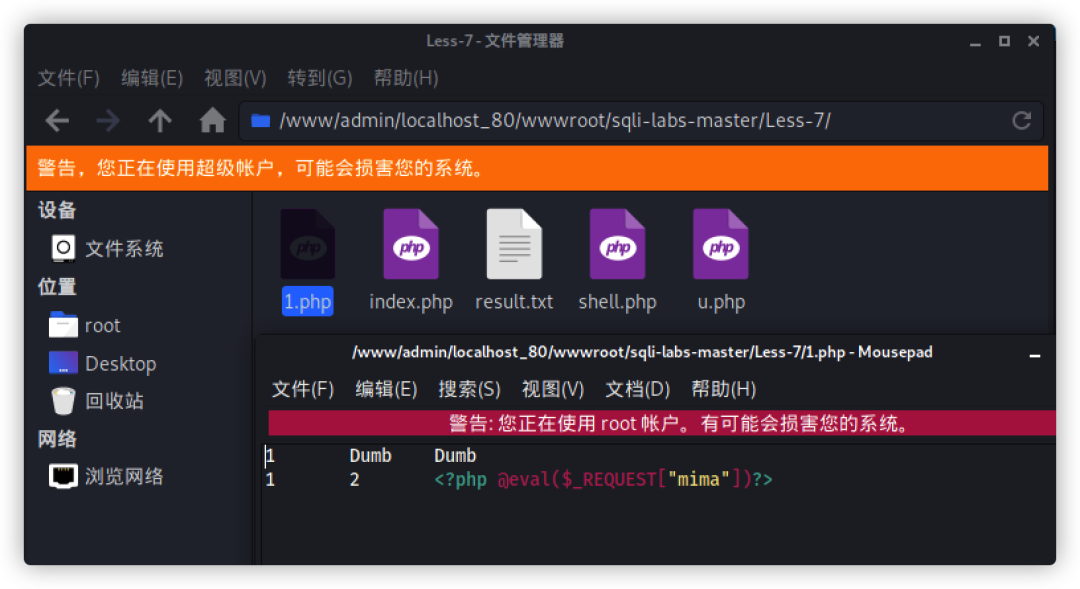
Task: Open file manager 视图(V) menu
Action: pyautogui.click(x=235, y=78)
